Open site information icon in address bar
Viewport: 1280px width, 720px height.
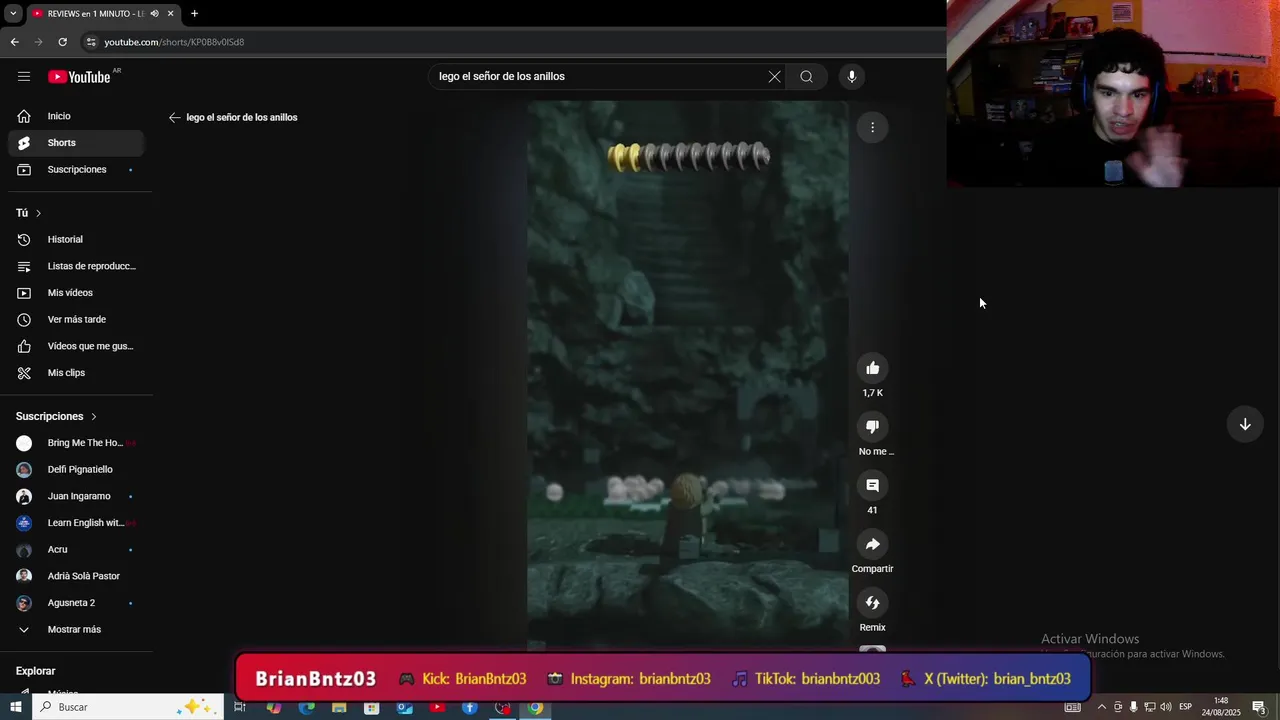[91, 42]
